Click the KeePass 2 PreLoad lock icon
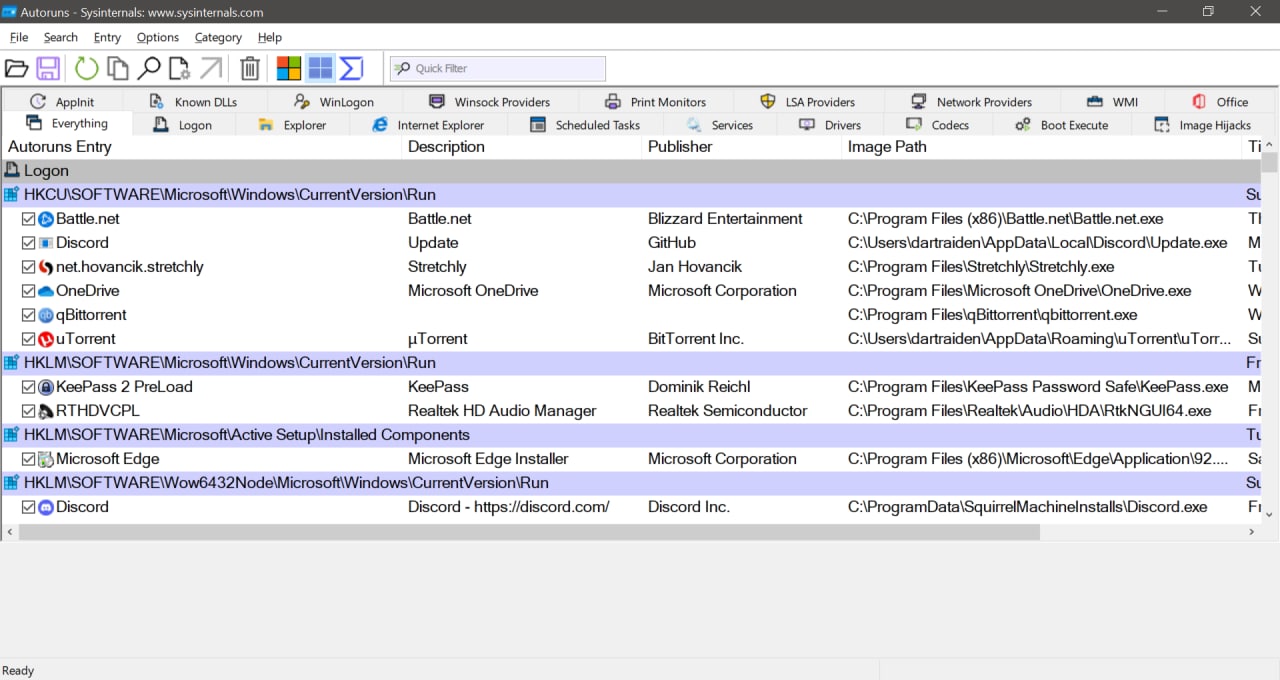Image resolution: width=1280 pixels, height=680 pixels. (46, 387)
